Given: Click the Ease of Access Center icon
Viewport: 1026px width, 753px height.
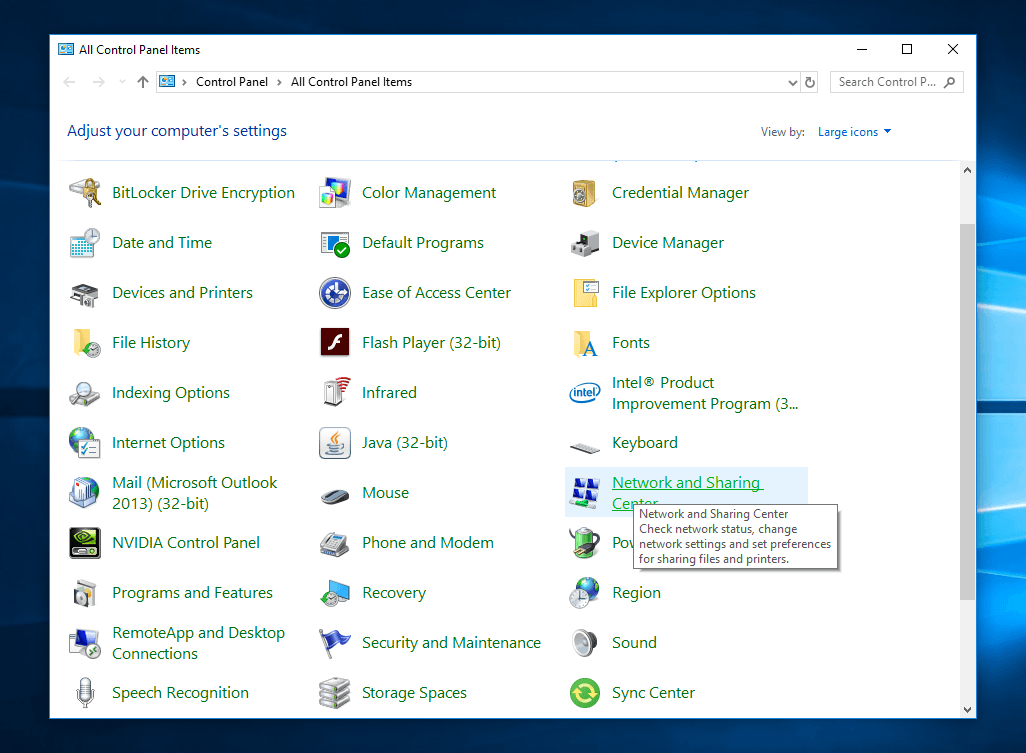Looking at the screenshot, I should coord(335,292).
